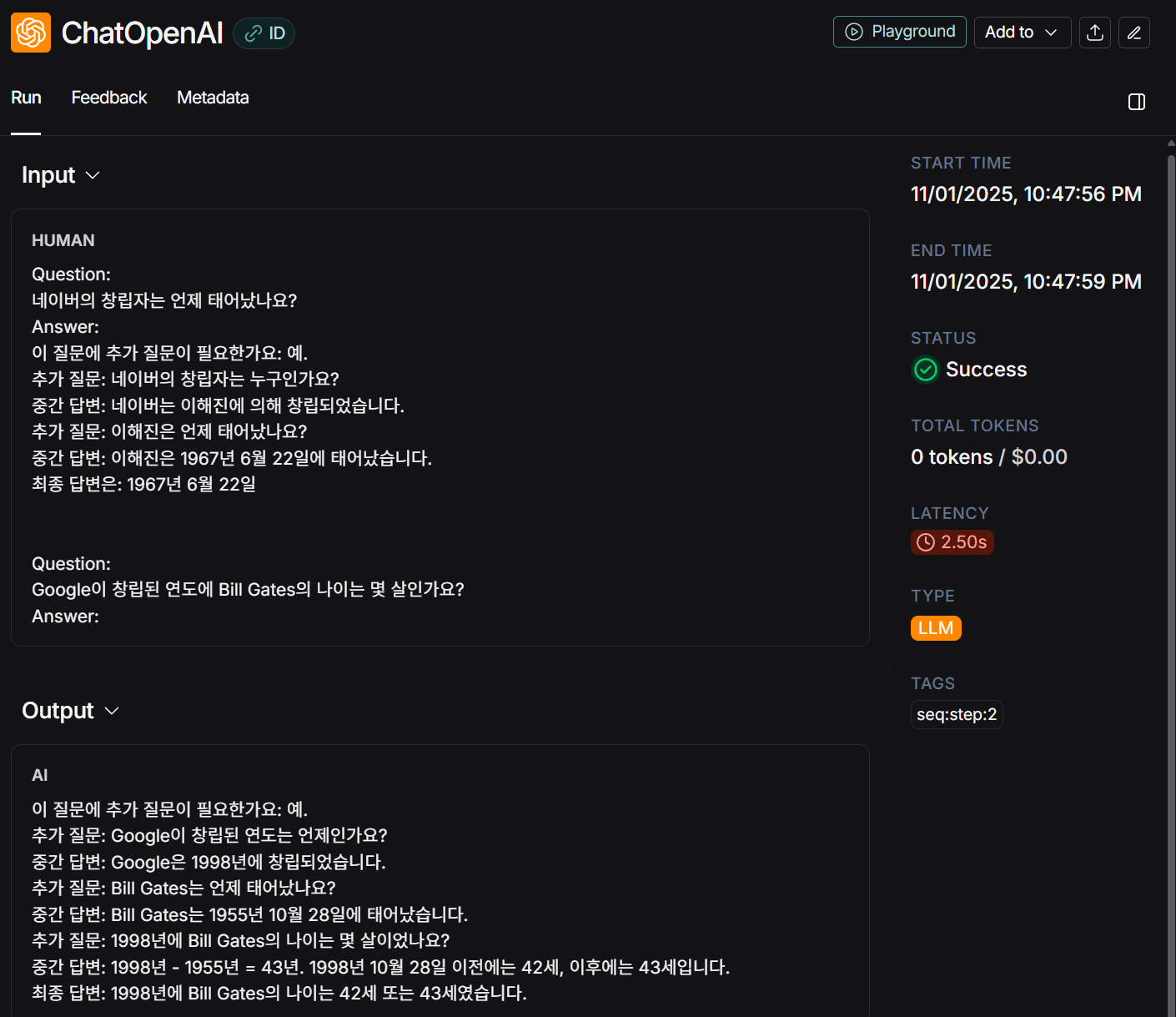Click the Success status check icon

tap(926, 370)
